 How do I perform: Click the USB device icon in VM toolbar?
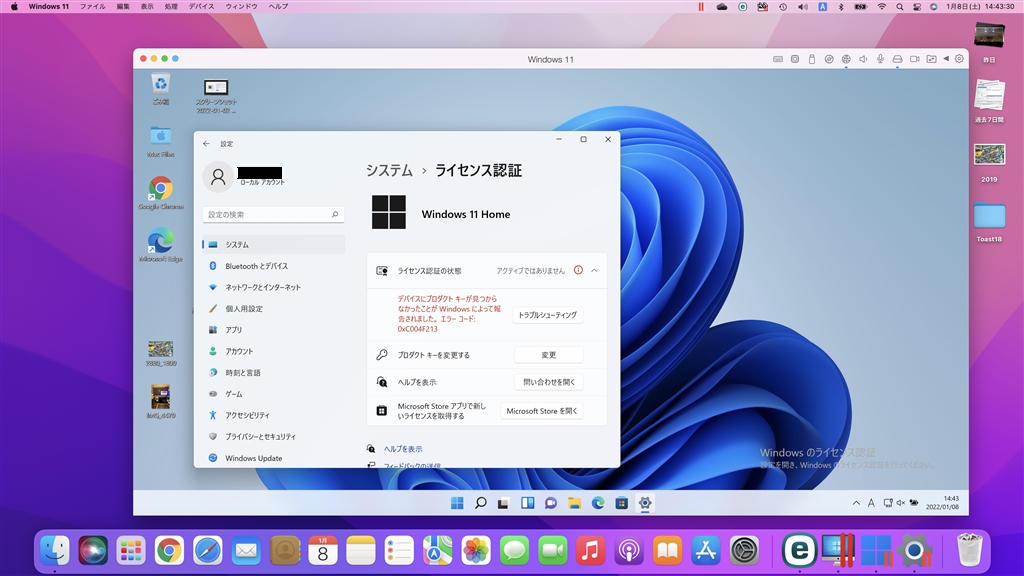pos(812,59)
